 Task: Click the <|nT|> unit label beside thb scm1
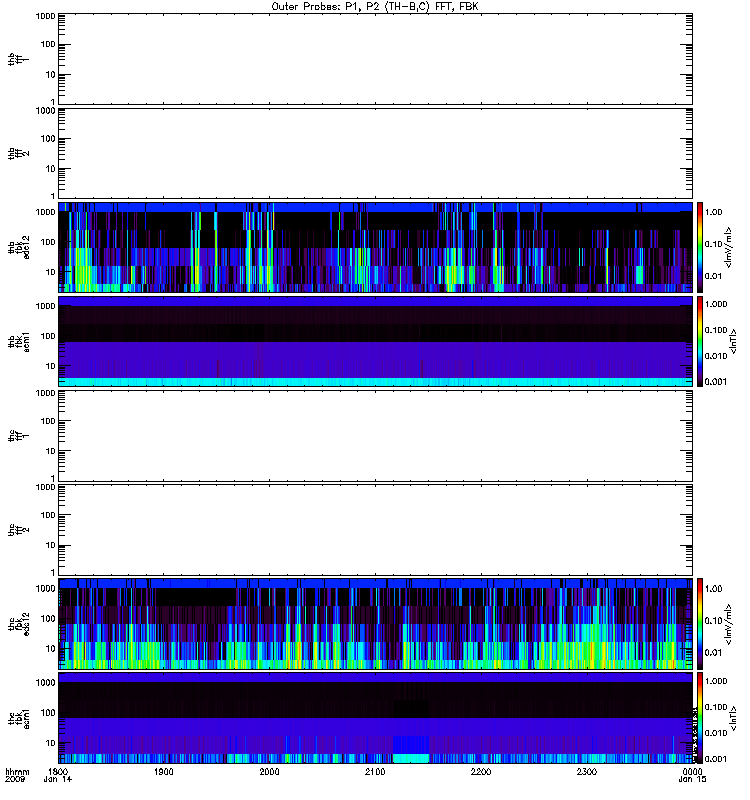(733, 342)
